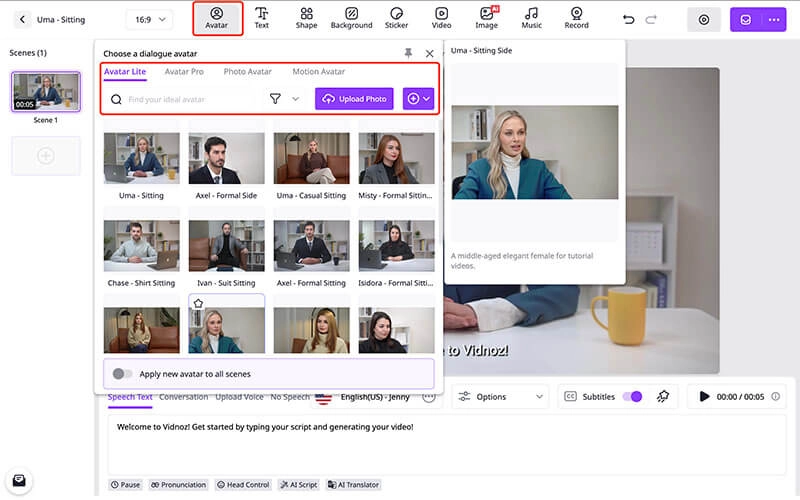This screenshot has width=800, height=500.
Task: Open the Options dropdown
Action: 500,397
